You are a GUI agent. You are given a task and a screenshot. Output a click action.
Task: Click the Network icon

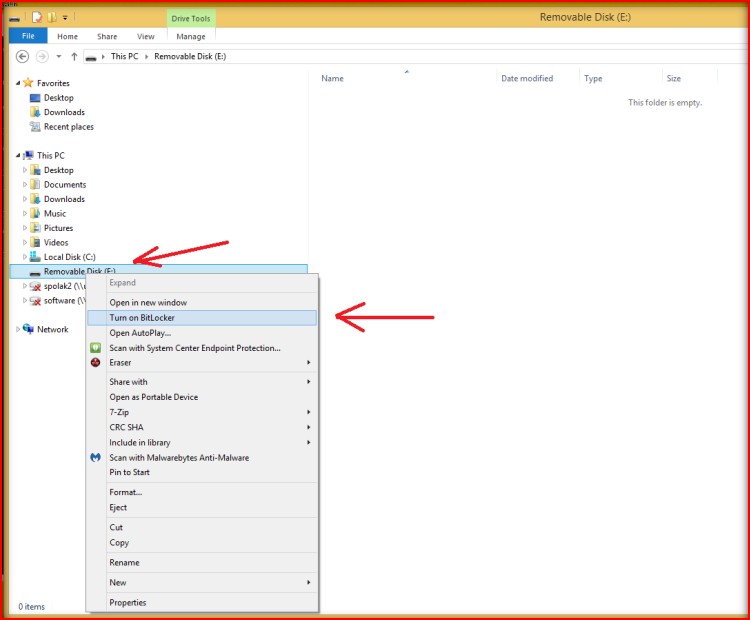28,329
